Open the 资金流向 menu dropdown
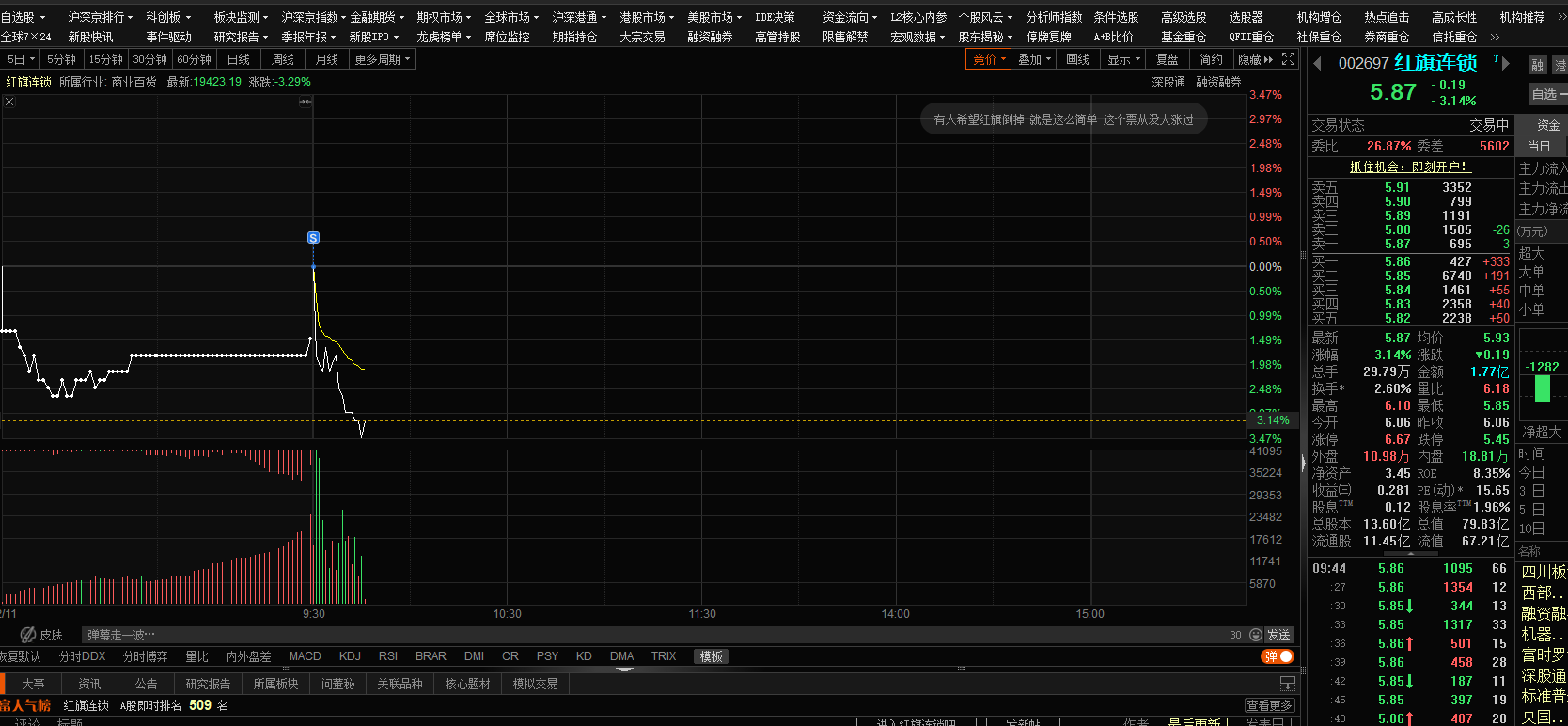The image size is (1568, 726). [850, 17]
